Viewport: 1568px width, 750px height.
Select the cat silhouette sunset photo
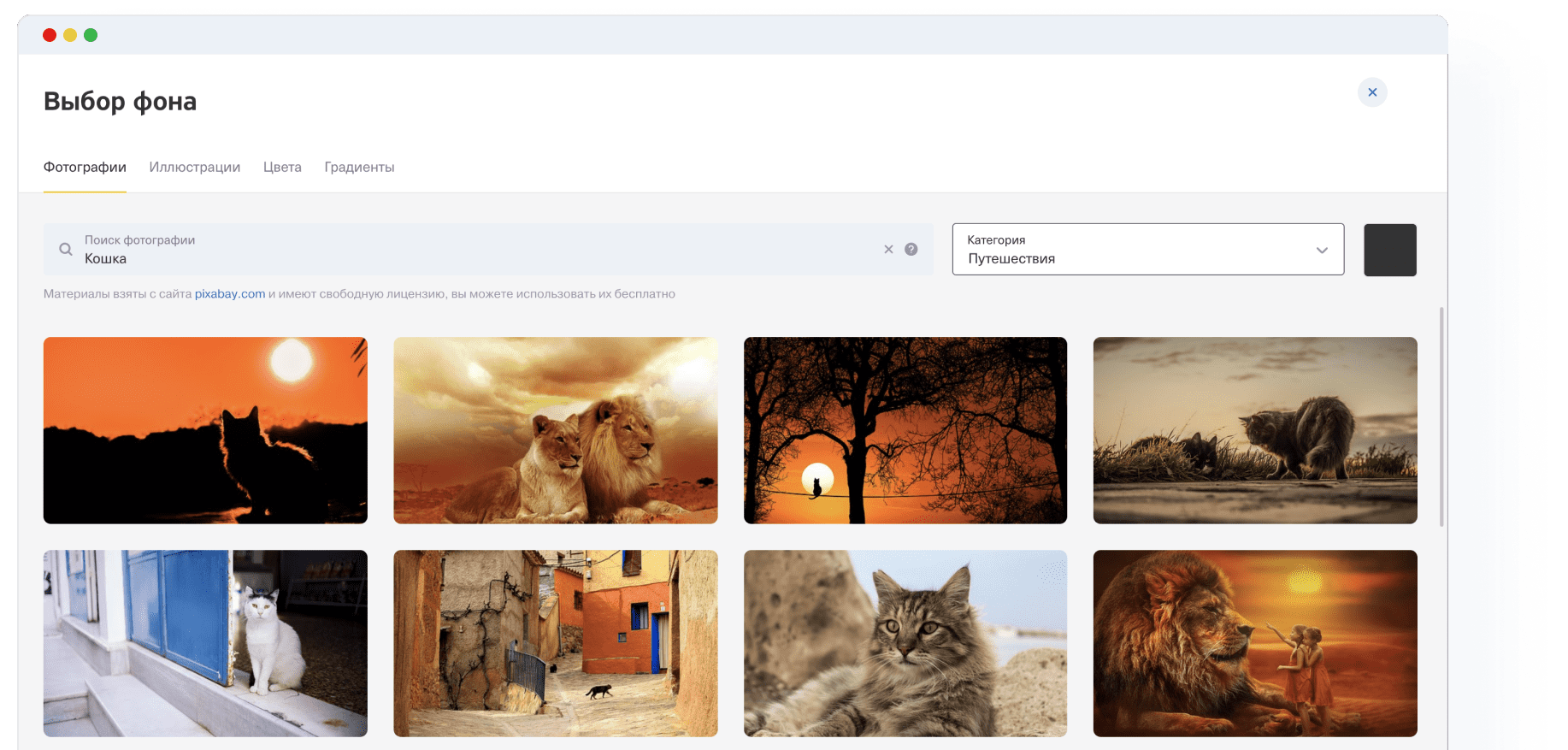point(205,430)
